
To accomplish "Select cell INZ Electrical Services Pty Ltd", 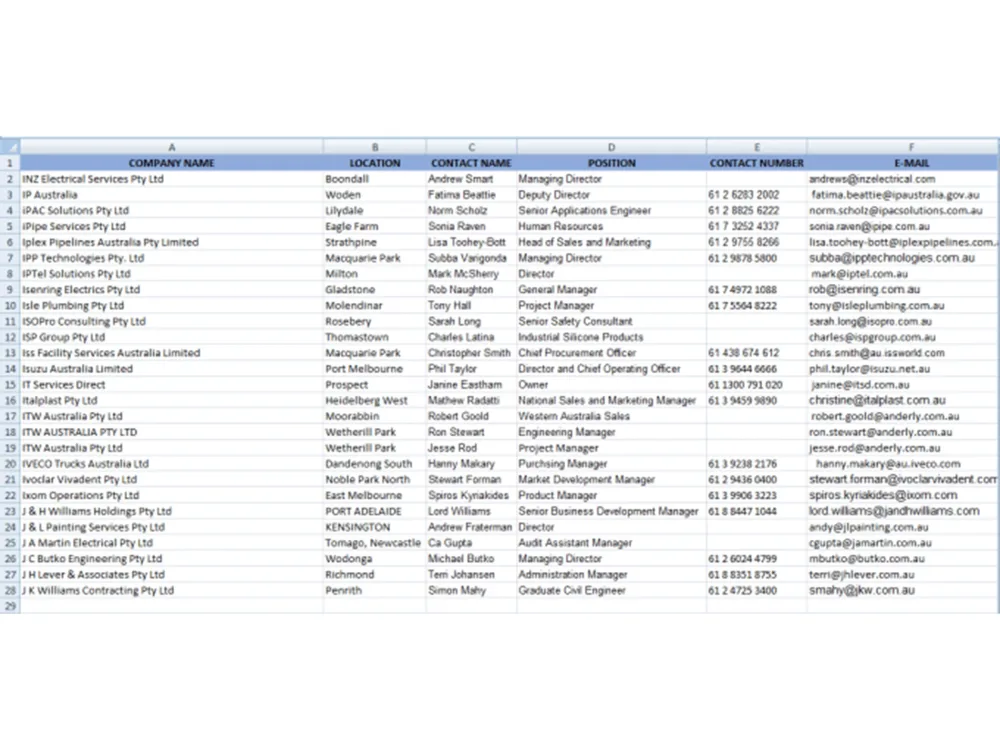I will [172, 179].
